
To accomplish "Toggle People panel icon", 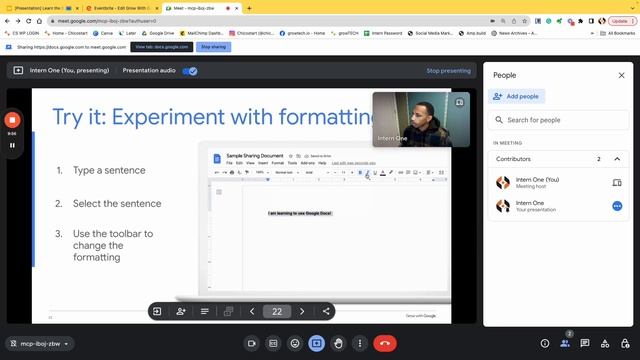I will click(565, 344).
